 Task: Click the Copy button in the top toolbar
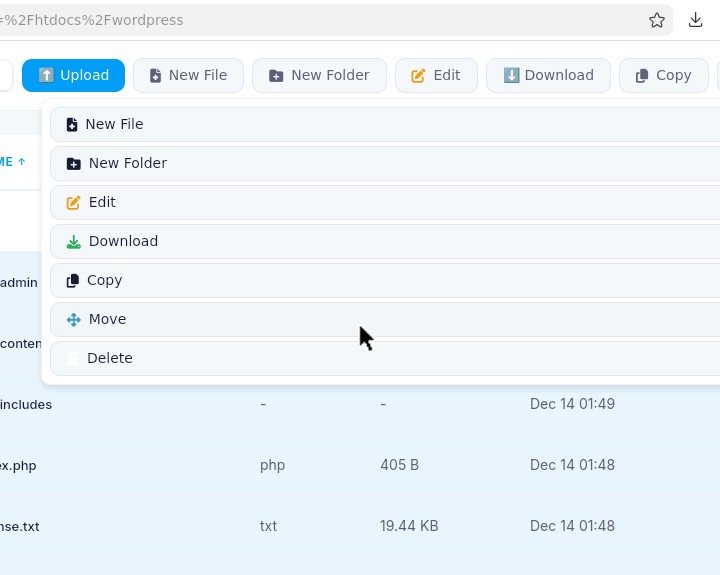(663, 75)
